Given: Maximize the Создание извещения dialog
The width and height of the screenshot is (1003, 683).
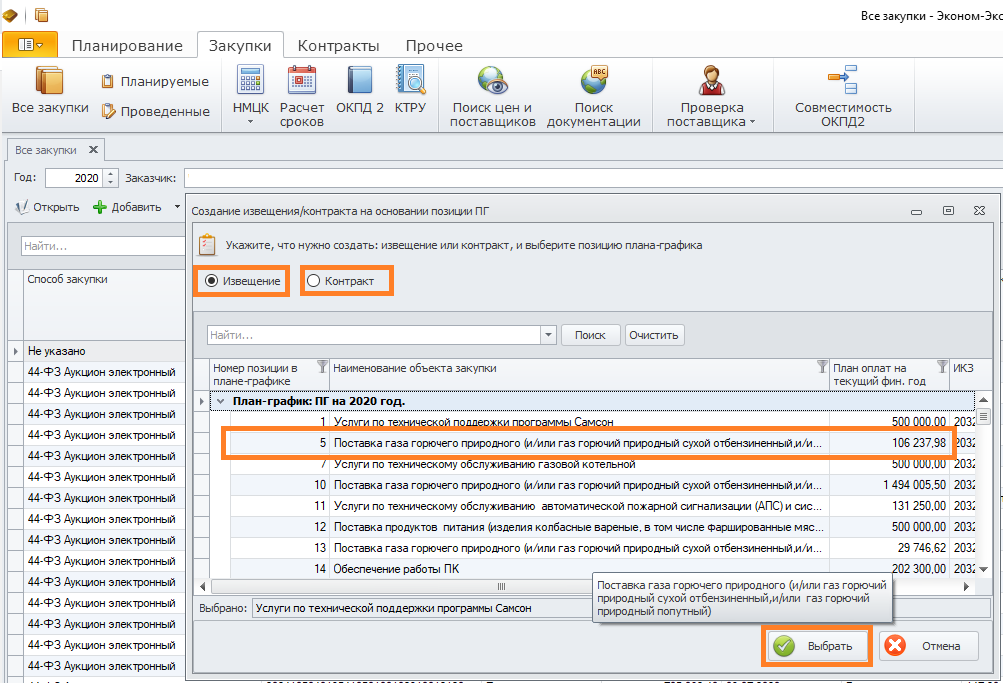Looking at the screenshot, I should click(948, 210).
